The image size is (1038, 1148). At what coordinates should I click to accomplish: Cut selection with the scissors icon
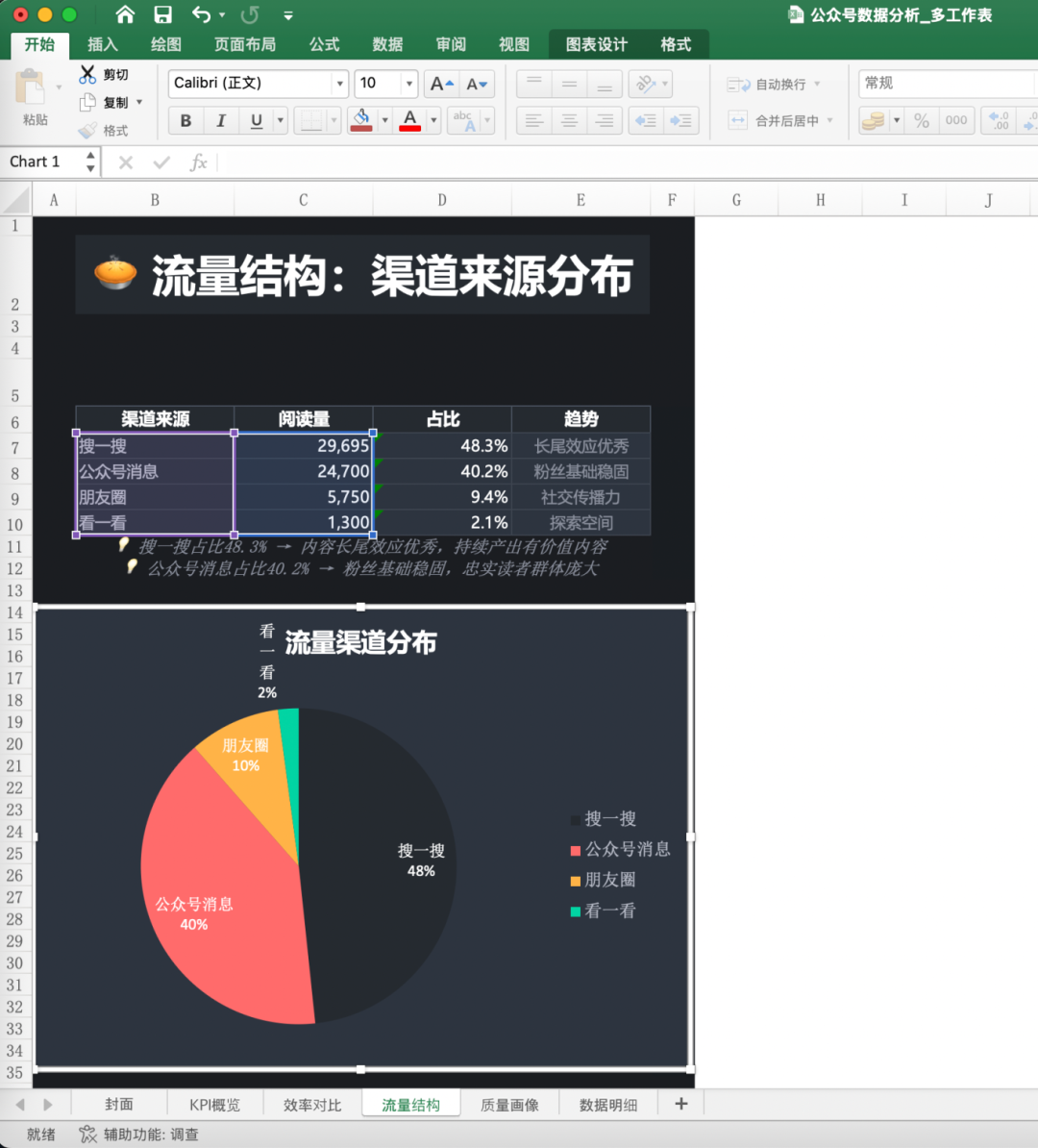tap(87, 74)
